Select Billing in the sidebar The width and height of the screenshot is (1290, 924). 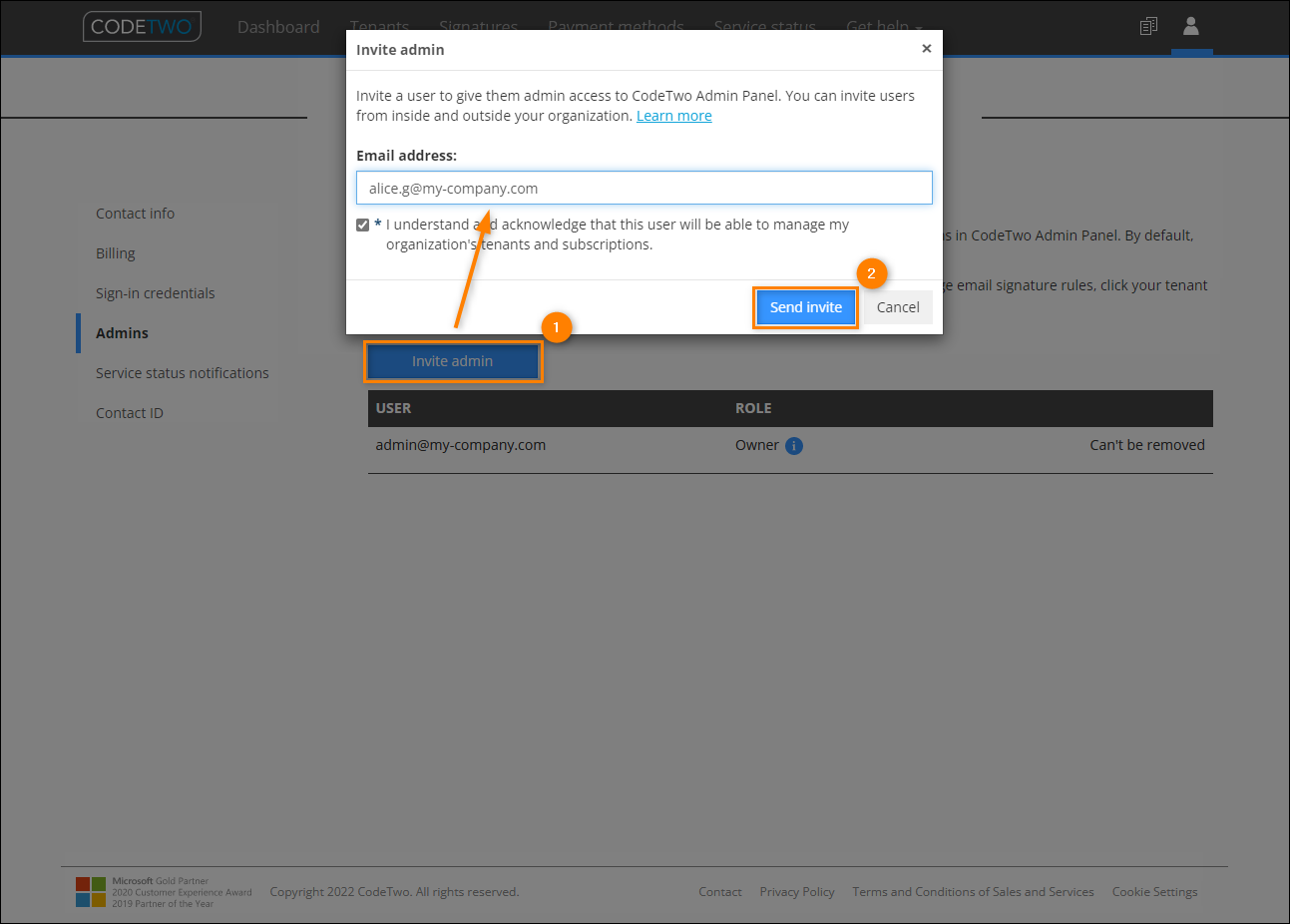[116, 253]
